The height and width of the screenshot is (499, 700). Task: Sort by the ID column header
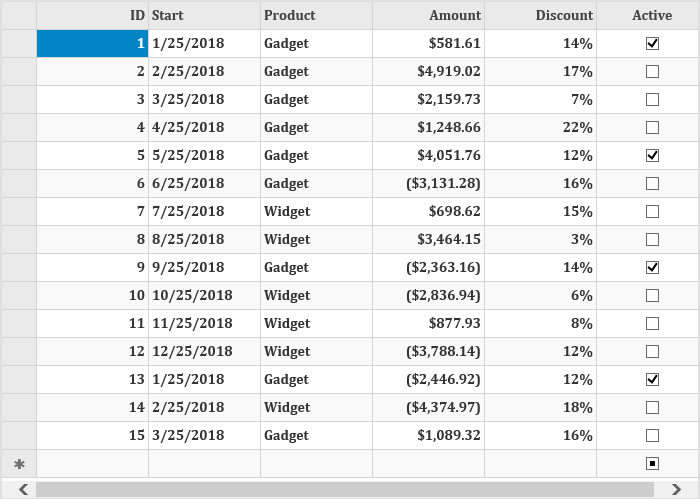(x=92, y=15)
